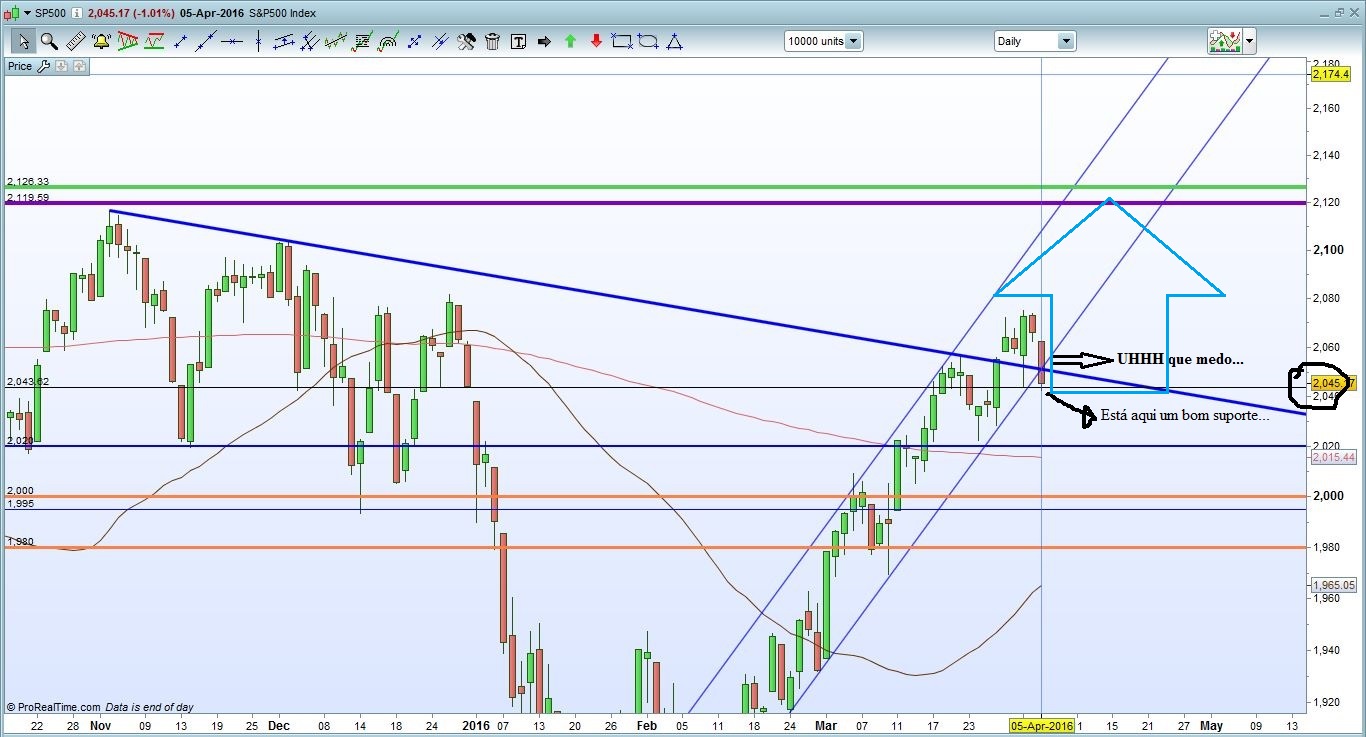The image size is (1366, 737).
Task: Open the alarm bell alert tool
Action: coord(101,41)
